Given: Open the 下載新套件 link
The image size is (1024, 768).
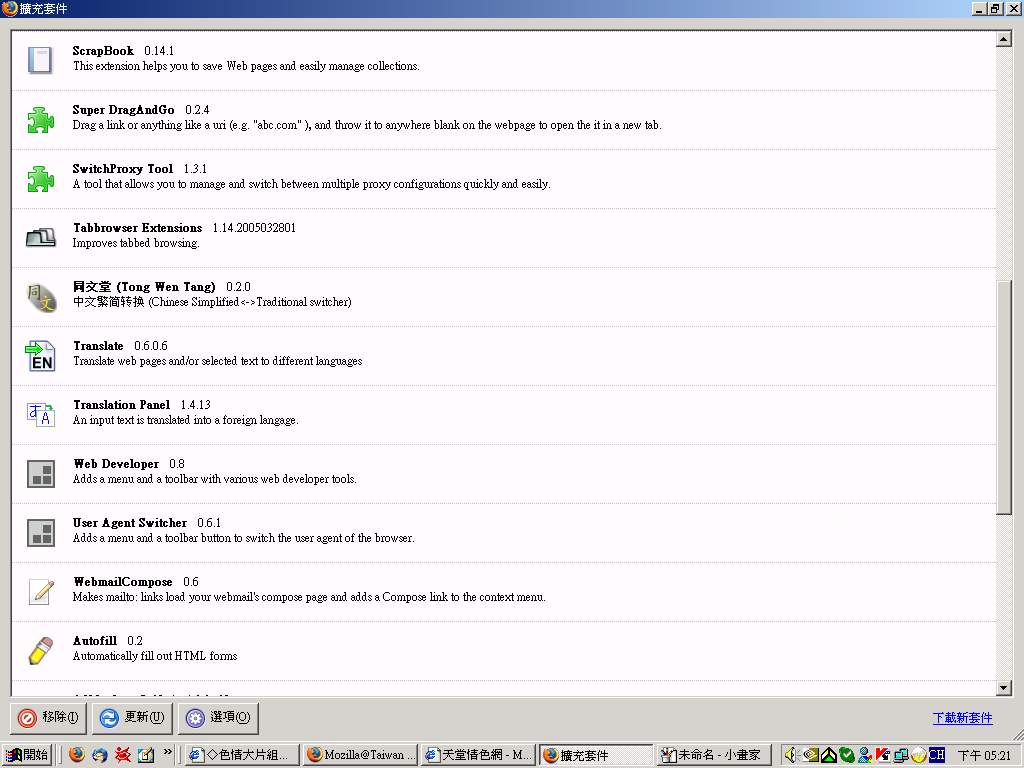Looking at the screenshot, I should coord(963,718).
